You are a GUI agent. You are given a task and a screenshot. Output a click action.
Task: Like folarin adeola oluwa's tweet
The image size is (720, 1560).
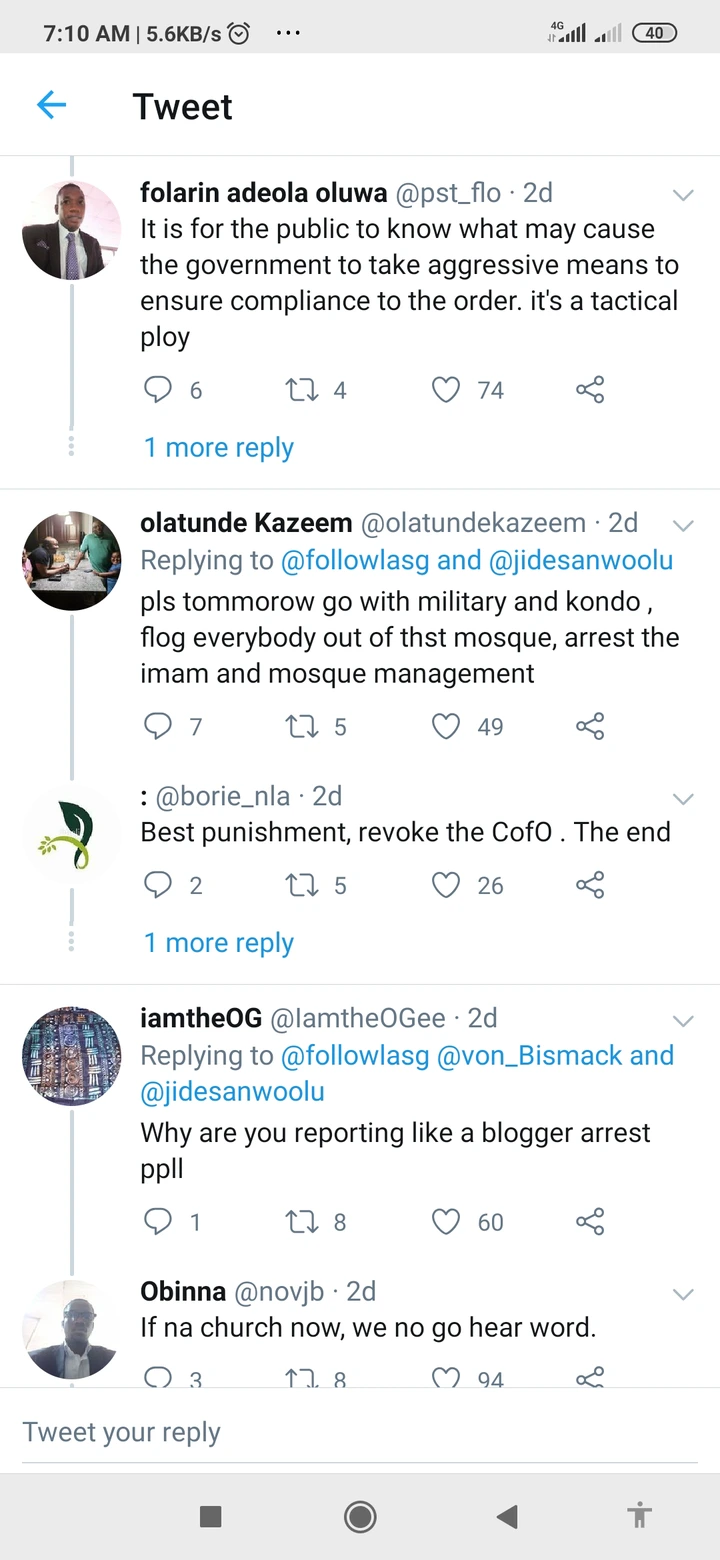pyautogui.click(x=446, y=389)
